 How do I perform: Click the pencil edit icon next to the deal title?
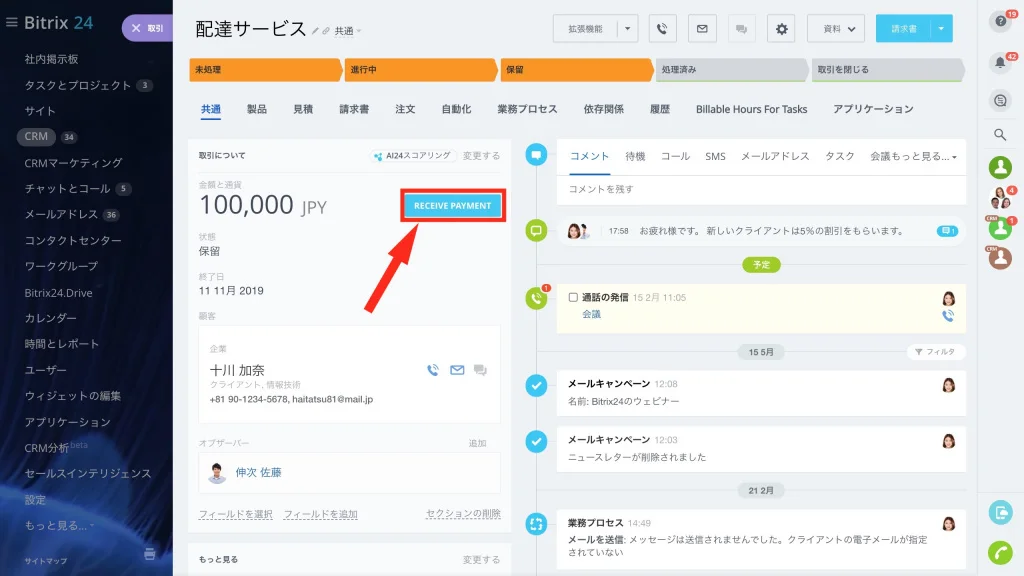click(315, 31)
